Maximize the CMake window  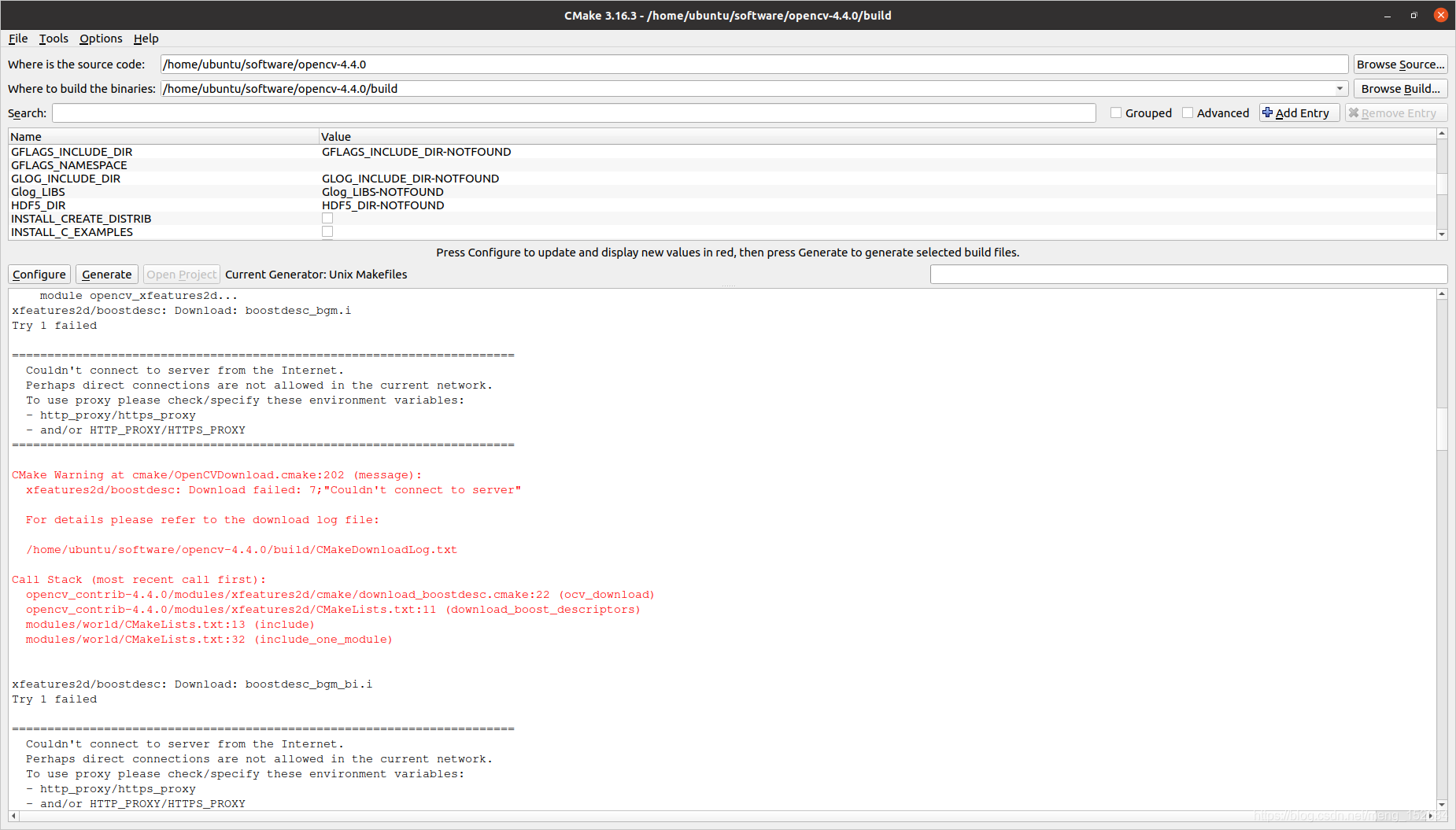[x=1414, y=16]
